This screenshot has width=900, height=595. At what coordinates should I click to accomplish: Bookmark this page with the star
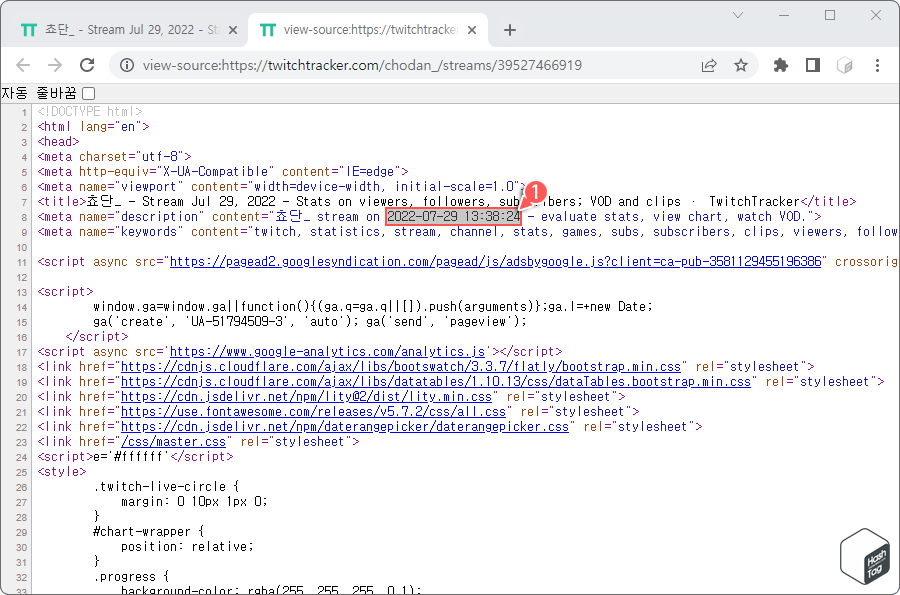tap(741, 65)
